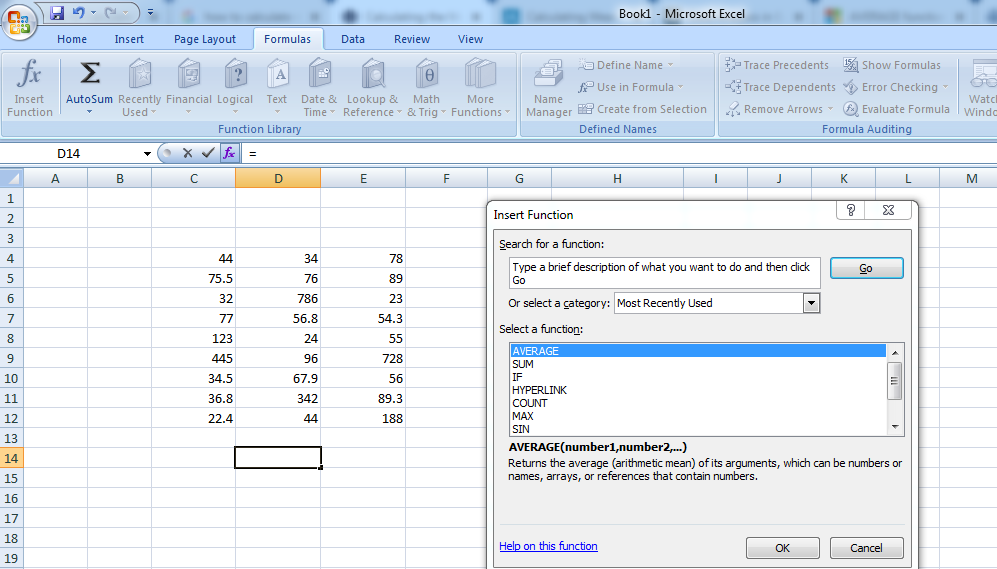Click the AutoSum sigma icon
Viewport: 997px width, 569px height.
point(89,74)
